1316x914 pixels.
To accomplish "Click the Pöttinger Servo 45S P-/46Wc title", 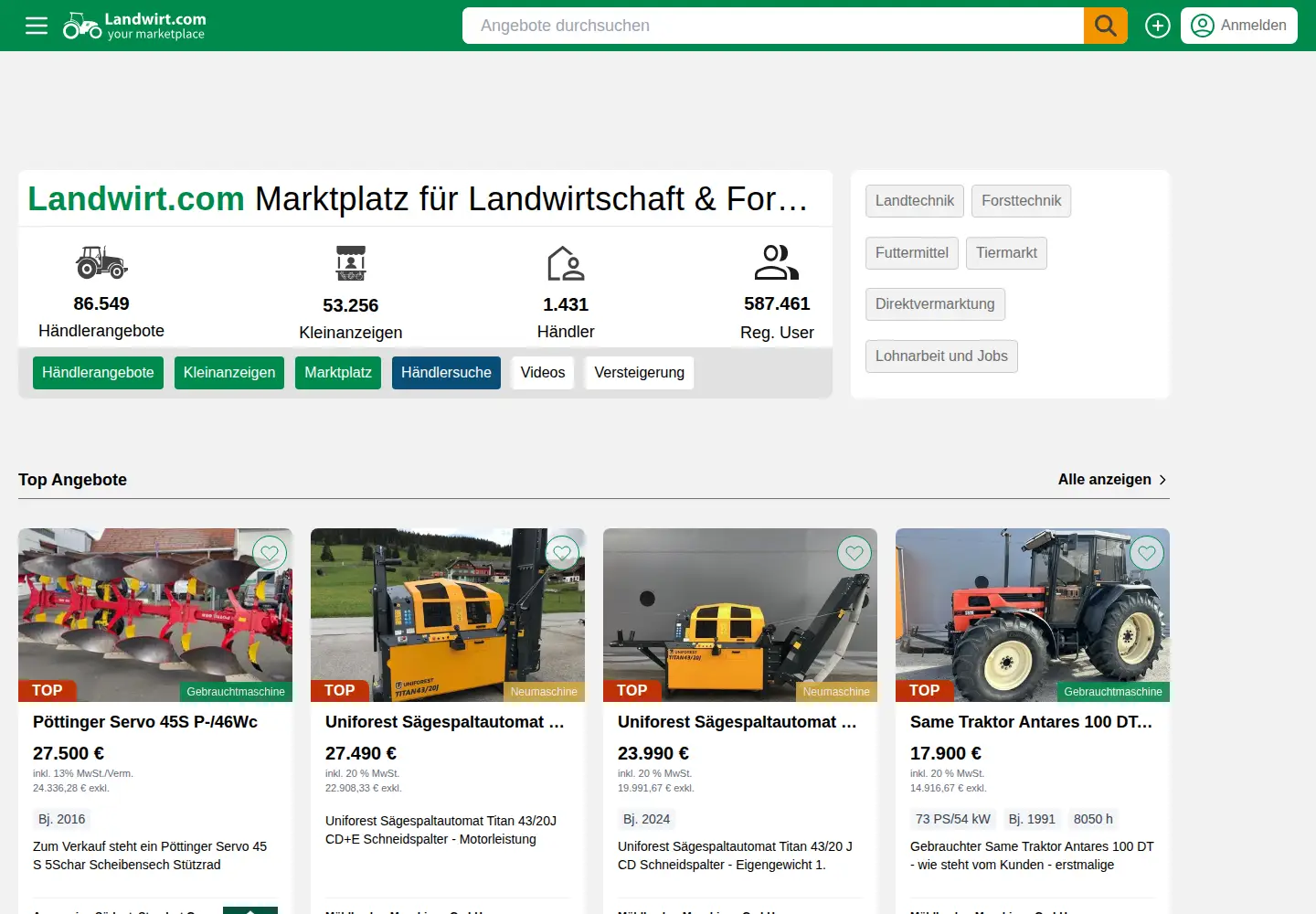I will click(145, 722).
